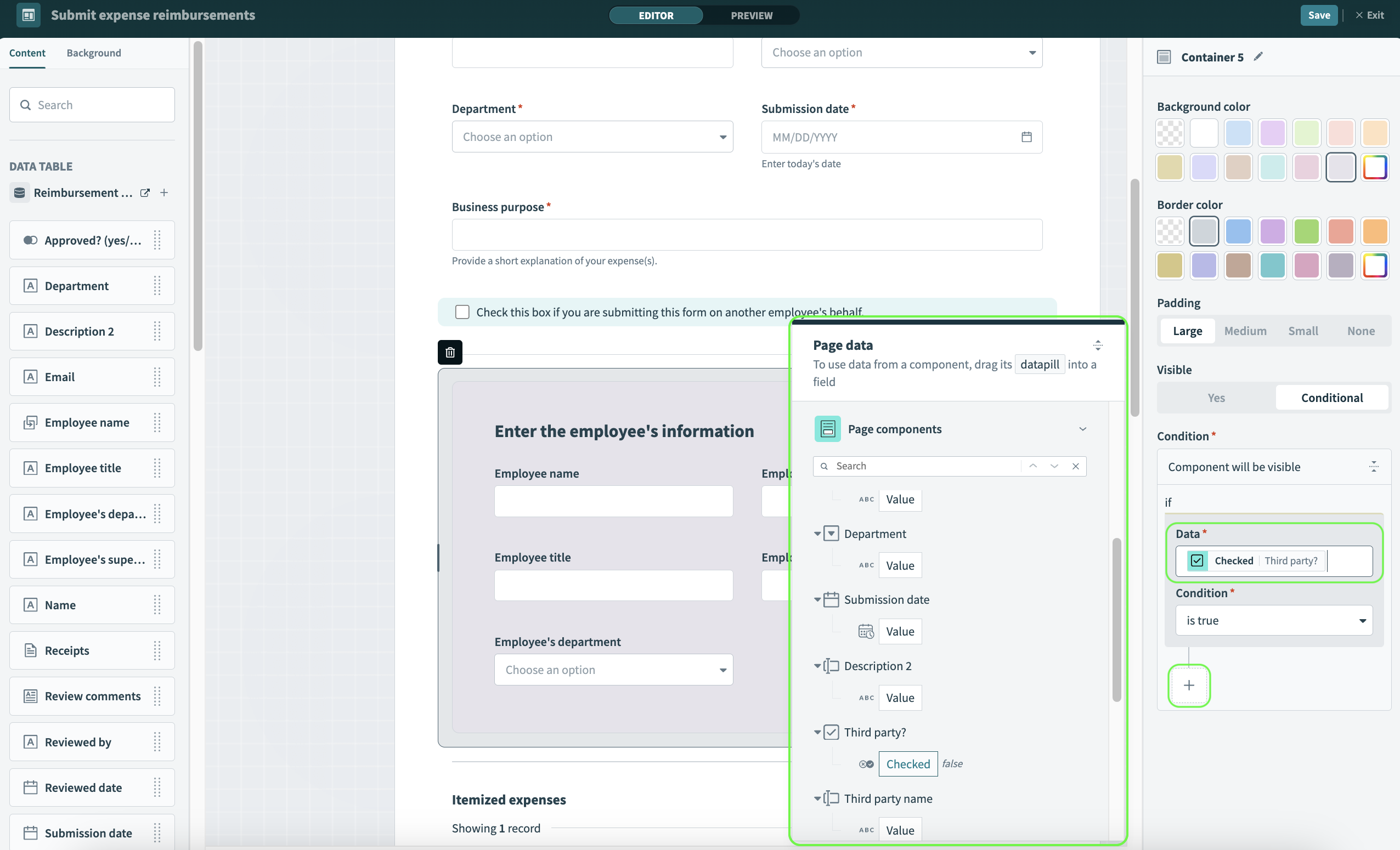This screenshot has height=850, width=1400.
Task: Click the page data panel move icon
Action: click(1098, 344)
